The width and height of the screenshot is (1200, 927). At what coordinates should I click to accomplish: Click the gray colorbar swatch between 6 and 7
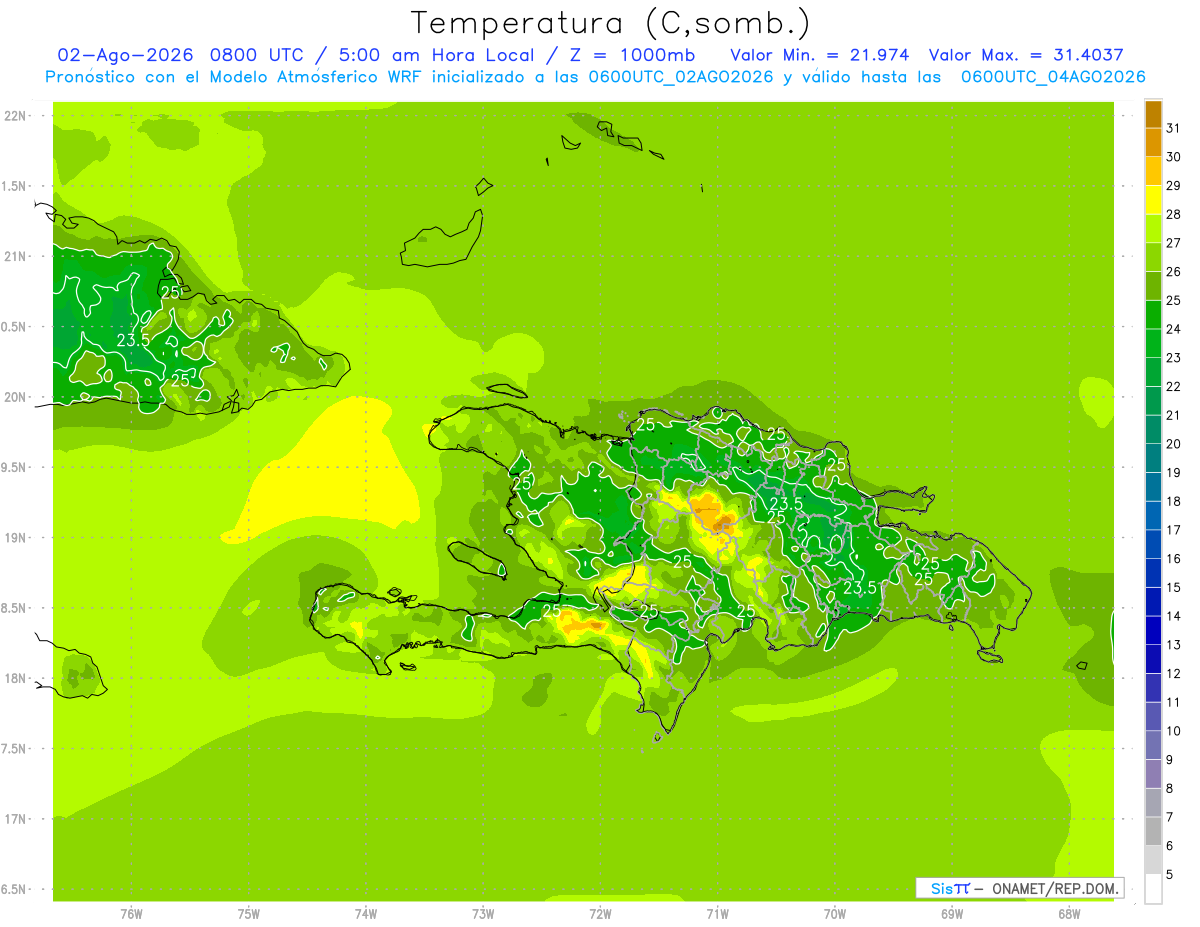[1153, 831]
